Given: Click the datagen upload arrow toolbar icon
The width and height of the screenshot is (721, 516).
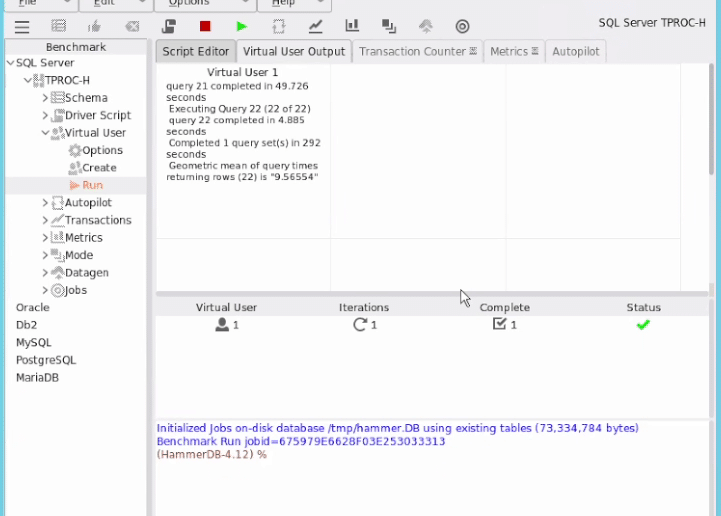Looking at the screenshot, I should pyautogui.click(x=426, y=26).
